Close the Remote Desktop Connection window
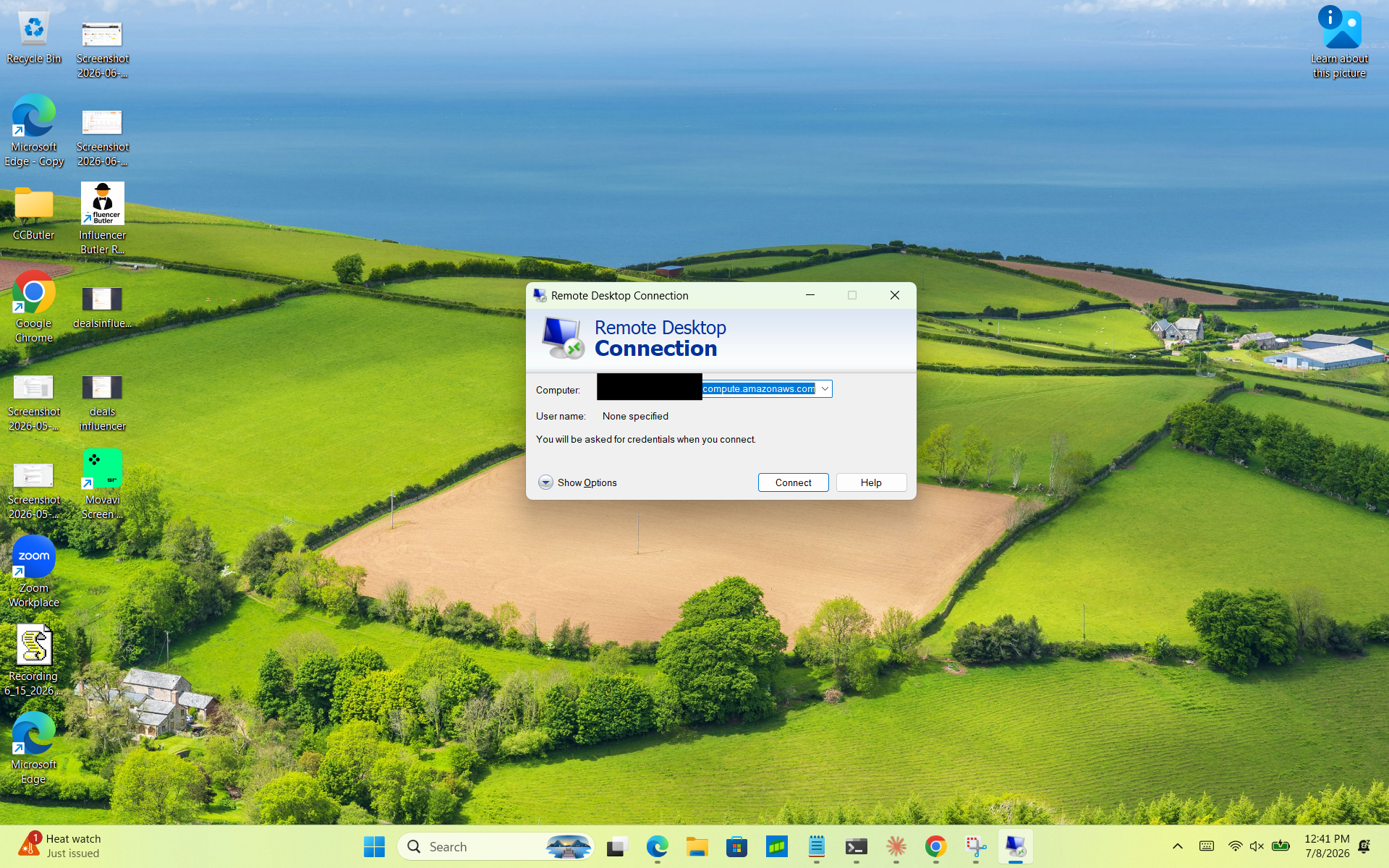 (x=895, y=295)
